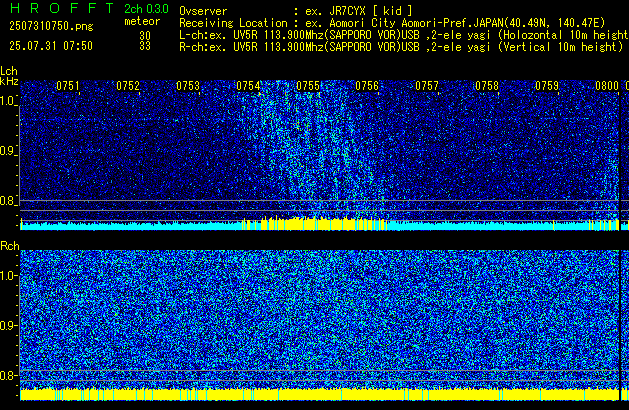The image size is (629, 410).
Task: Click the Lch channel label
Action: [x=9, y=71]
